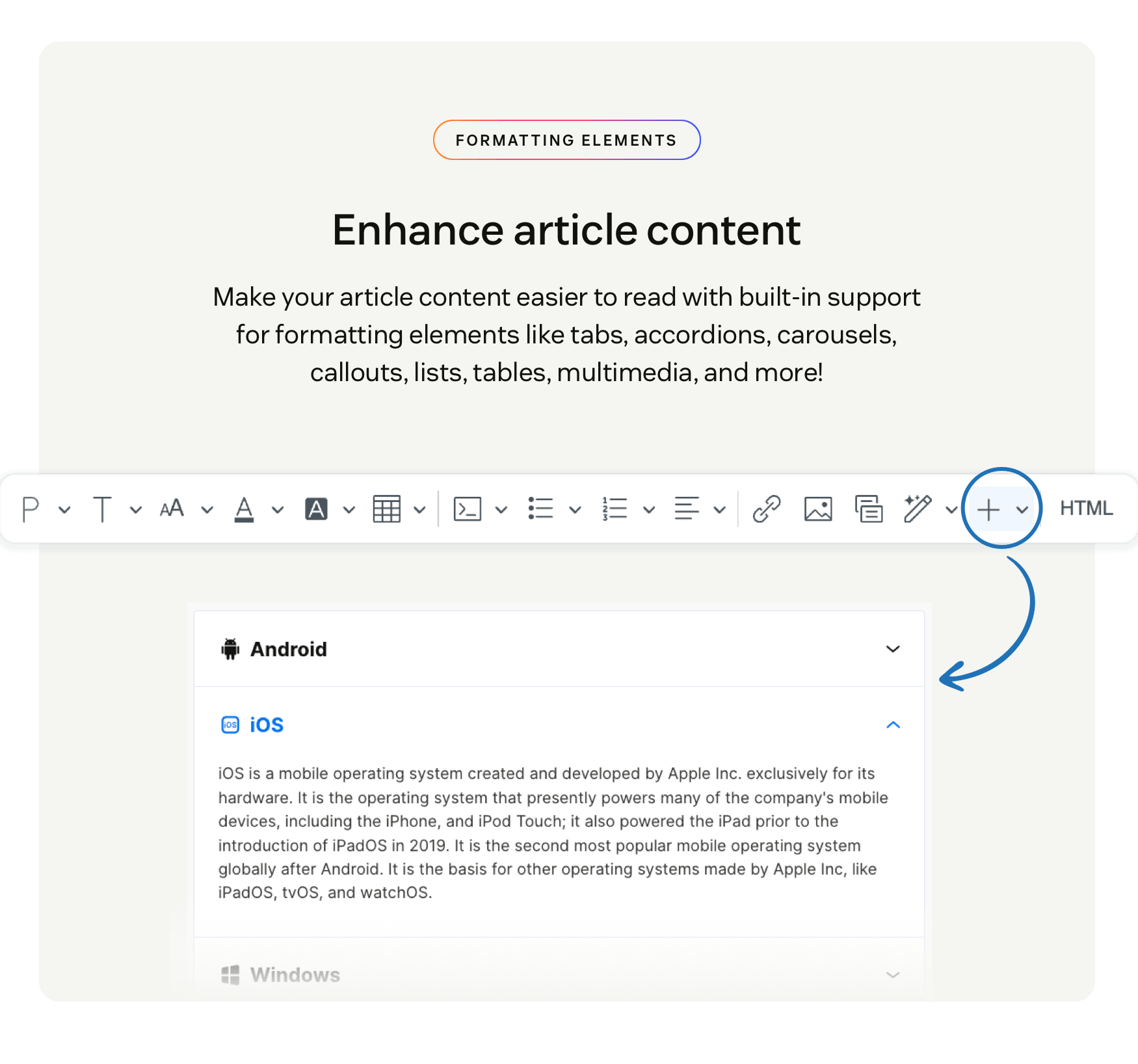The width and height of the screenshot is (1138, 1064).
Task: Click the Formatting Elements pill label
Action: coord(566,140)
